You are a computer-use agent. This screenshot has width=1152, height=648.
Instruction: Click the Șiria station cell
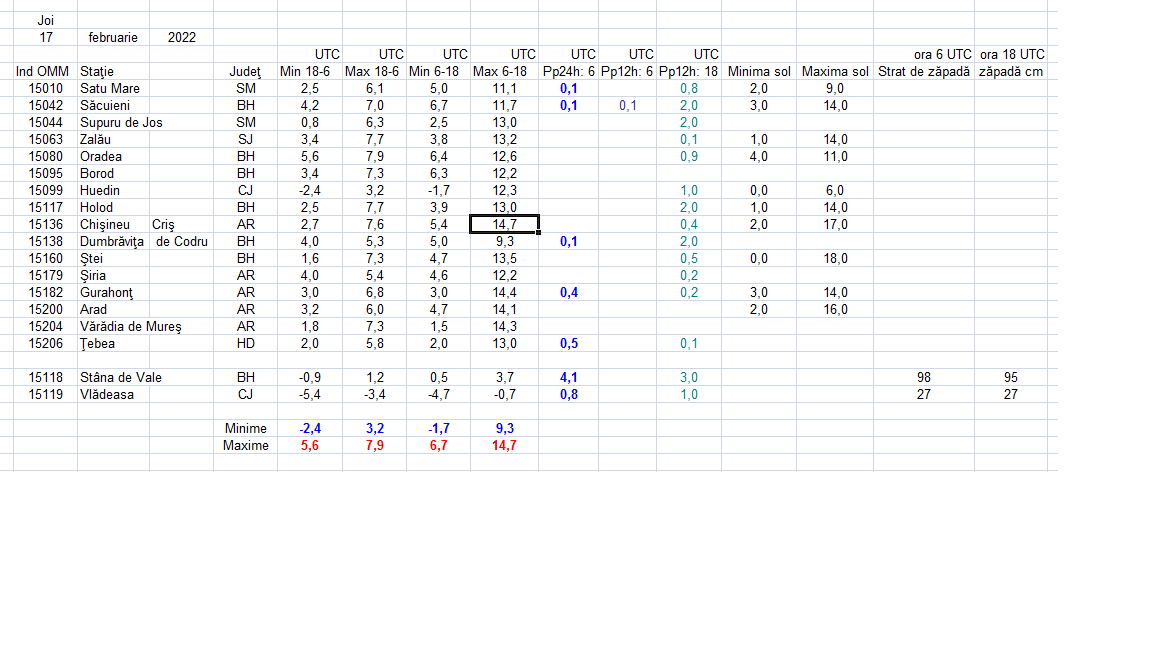pos(93,275)
